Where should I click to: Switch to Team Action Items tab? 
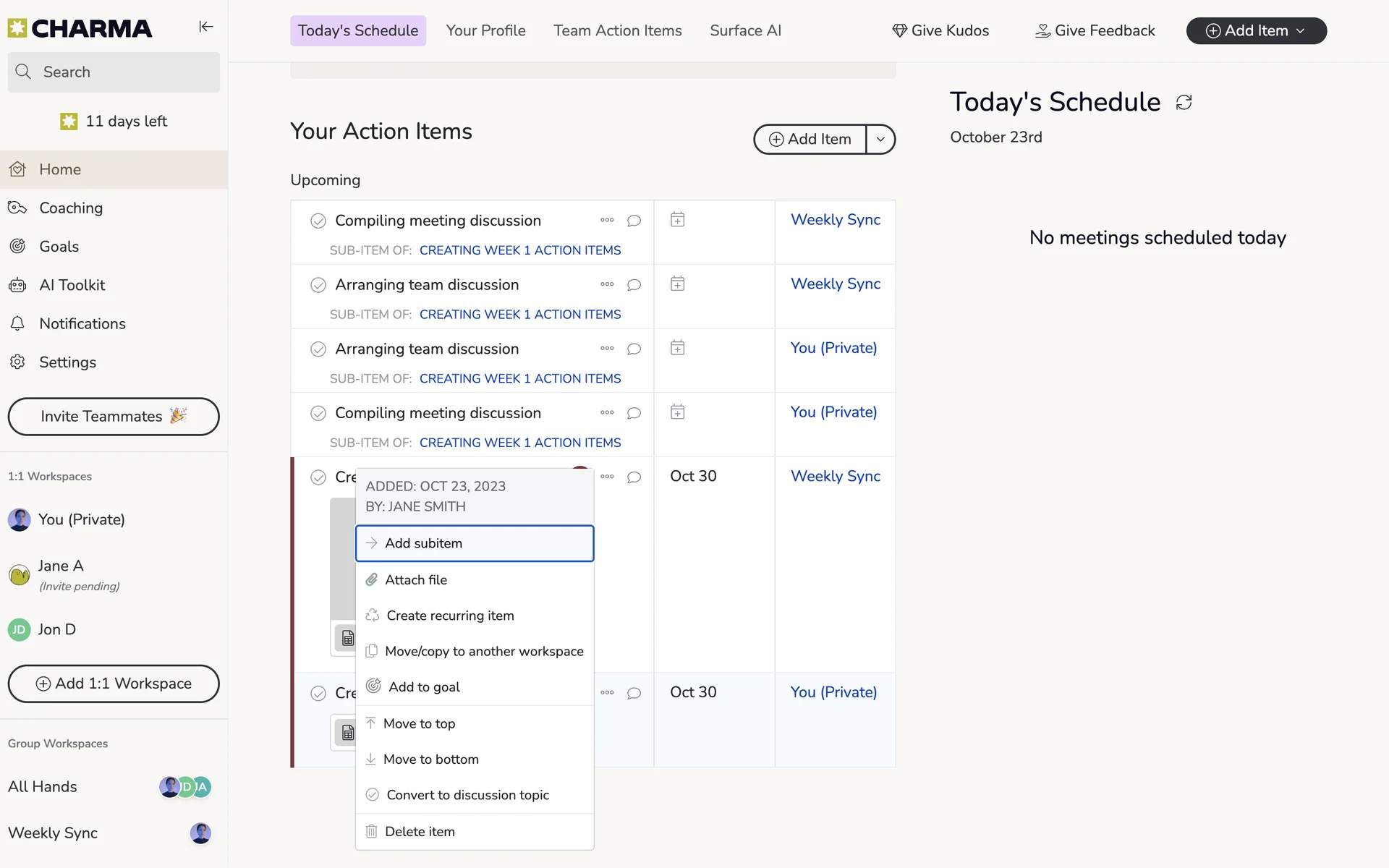click(x=617, y=30)
